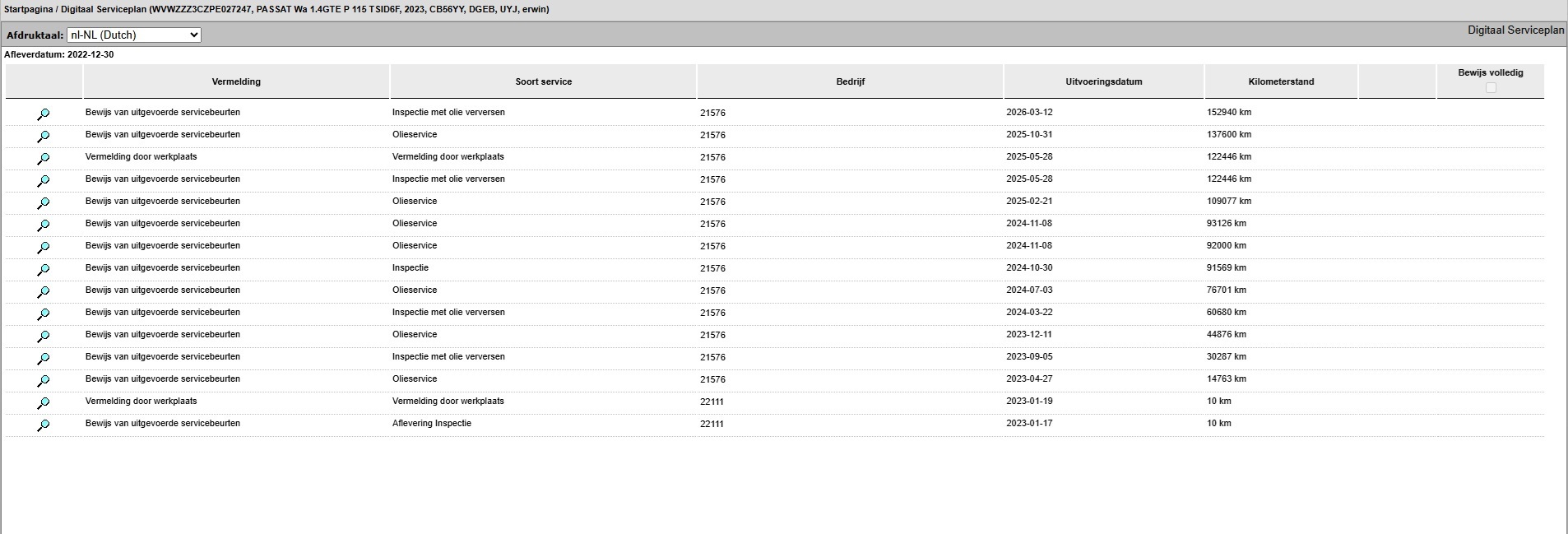Inspect the 109077 km service record

point(44,203)
